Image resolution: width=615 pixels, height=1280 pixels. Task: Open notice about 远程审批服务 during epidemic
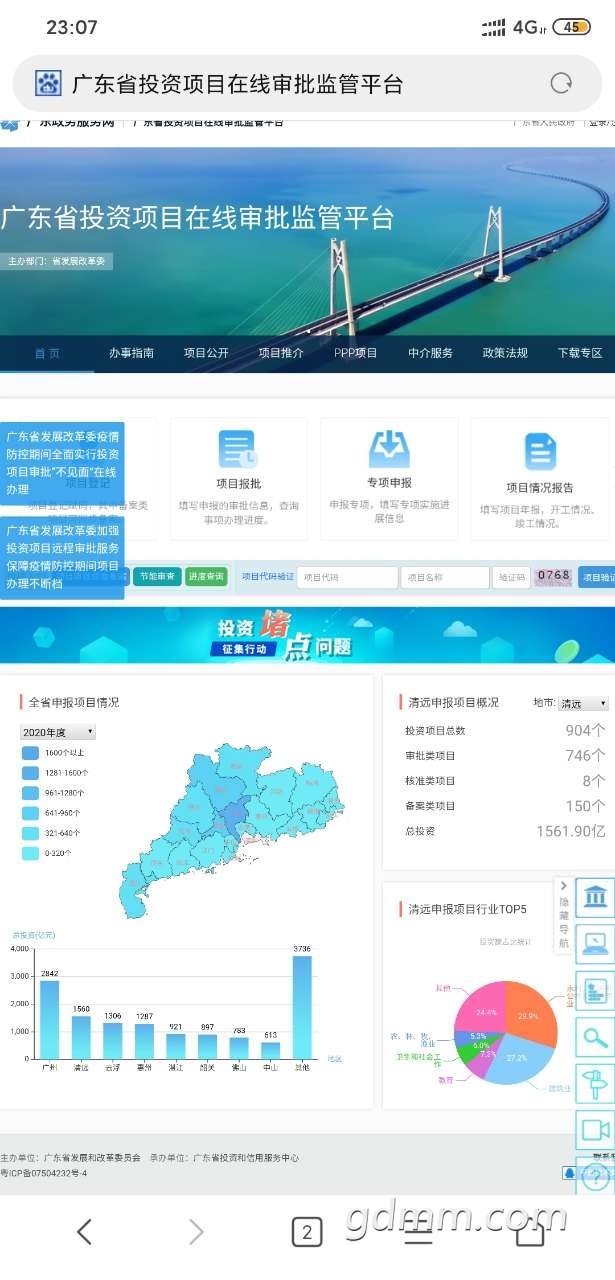[62, 557]
